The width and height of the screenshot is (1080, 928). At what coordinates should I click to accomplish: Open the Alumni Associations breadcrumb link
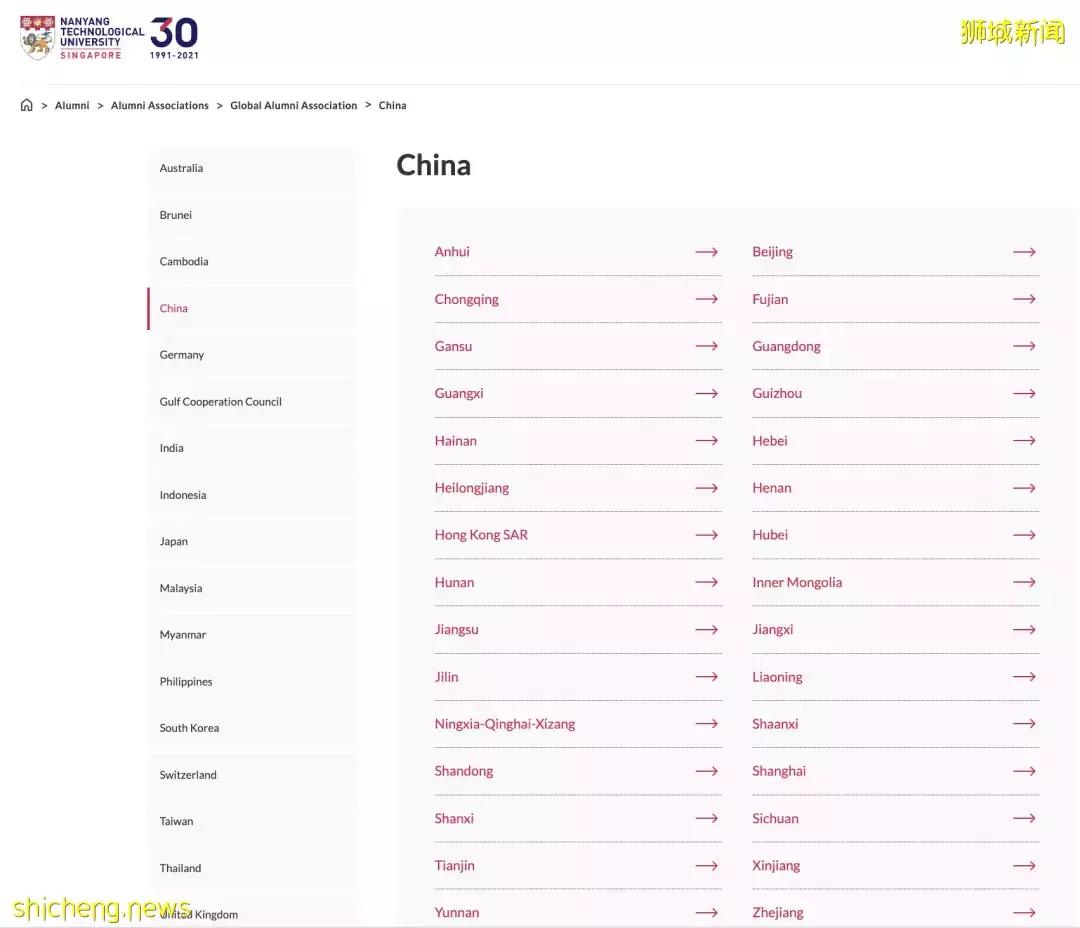click(x=160, y=105)
